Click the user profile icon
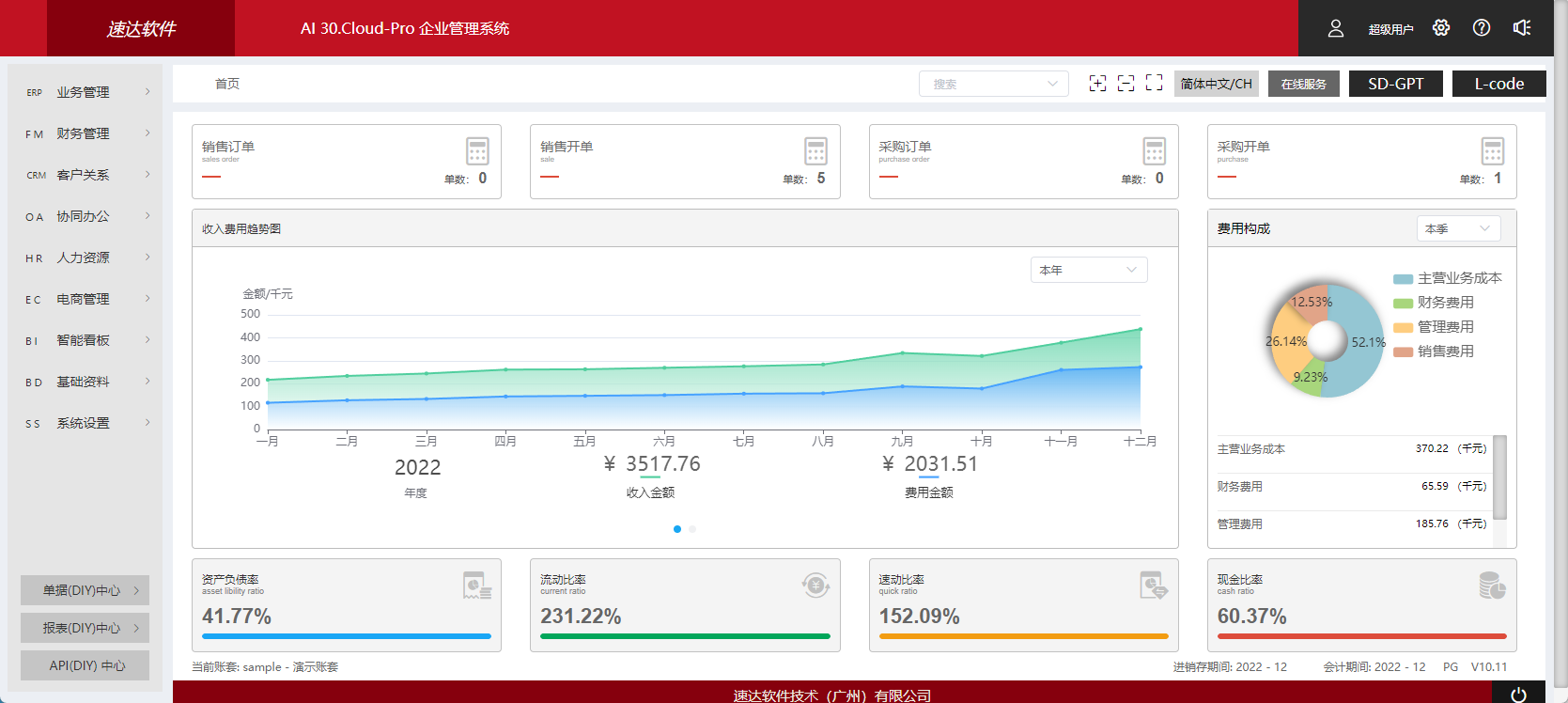Viewport: 1568px width, 703px height. point(1335,28)
